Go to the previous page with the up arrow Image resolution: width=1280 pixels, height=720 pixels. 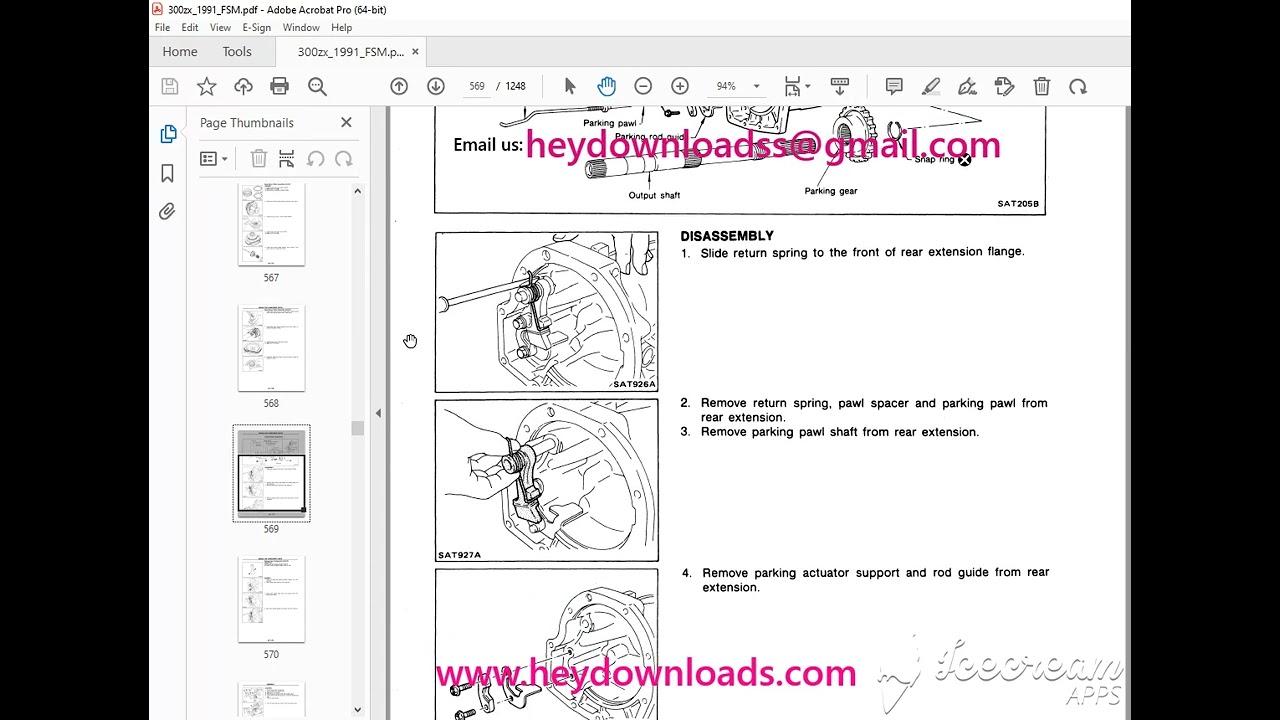tap(399, 87)
